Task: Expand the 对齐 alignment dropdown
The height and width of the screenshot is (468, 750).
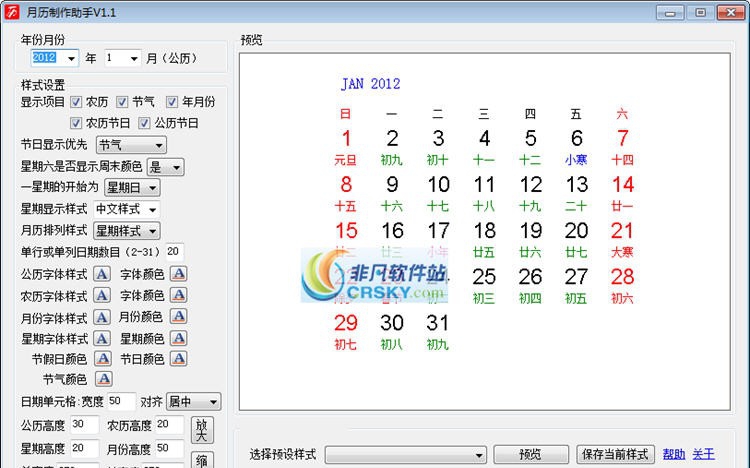Action: click(193, 401)
